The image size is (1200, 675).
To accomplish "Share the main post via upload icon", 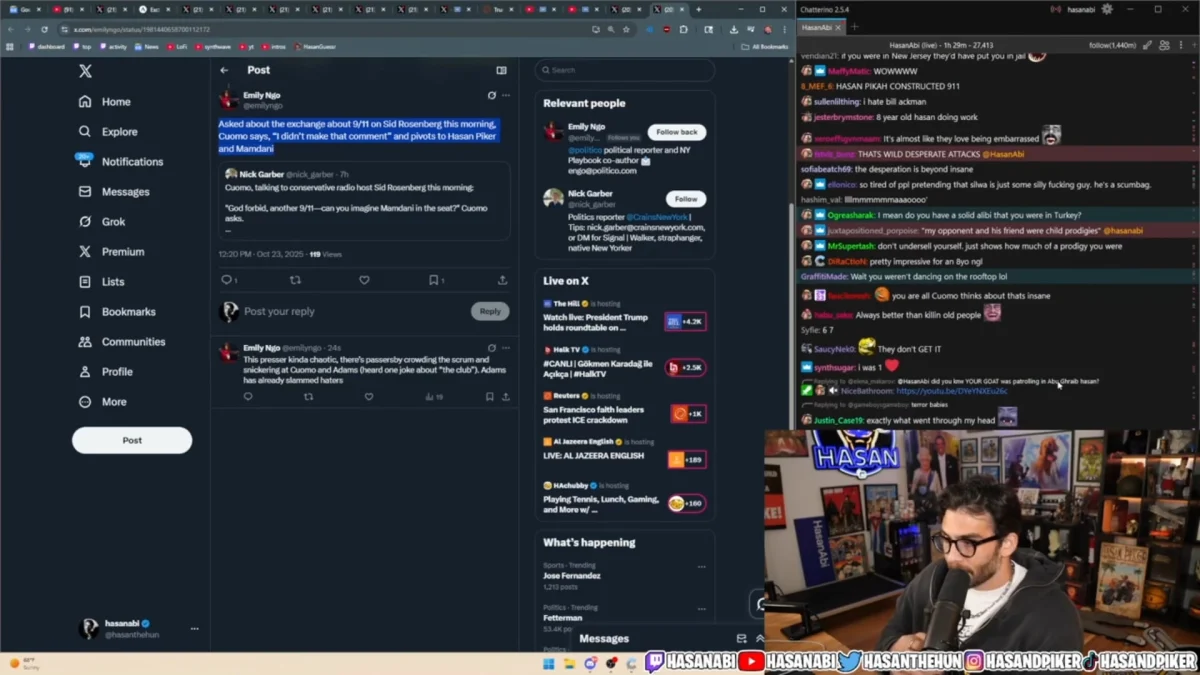I will click(x=502, y=280).
